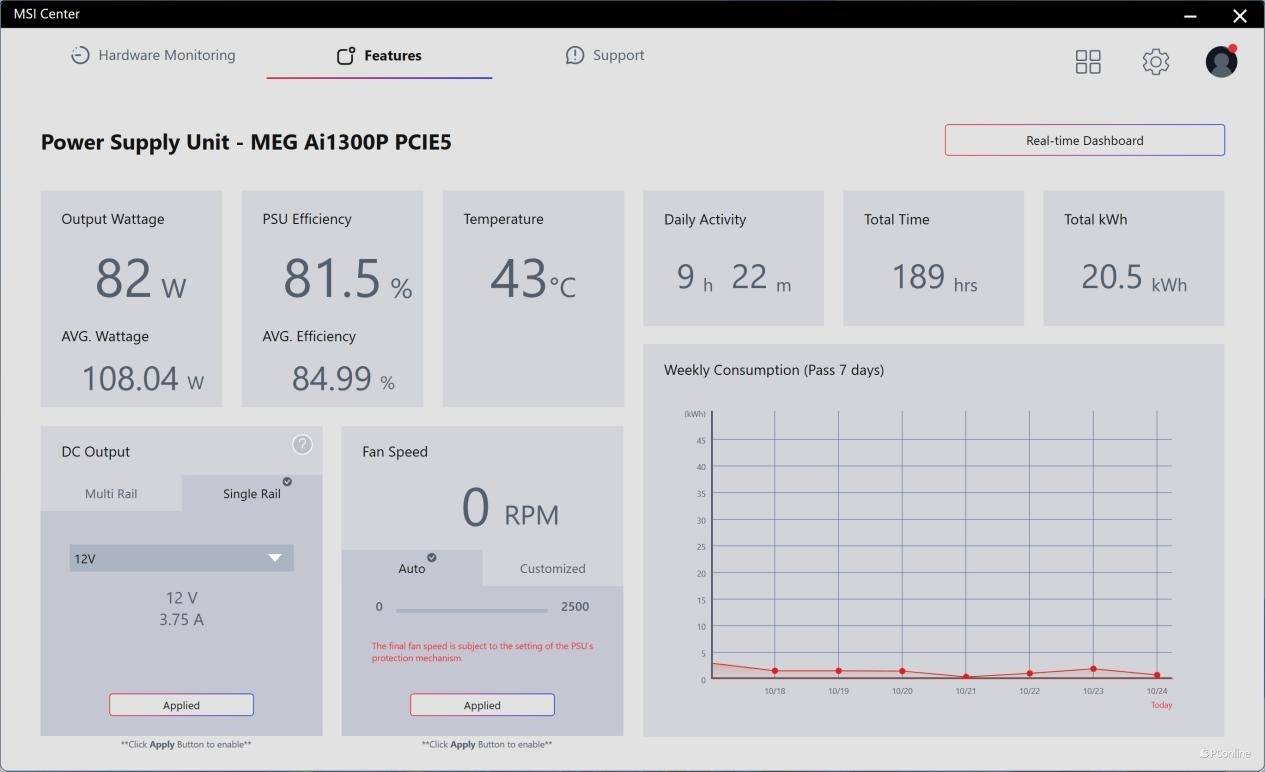Click the Support chat bubble icon
1265x772 pixels.
575,56
